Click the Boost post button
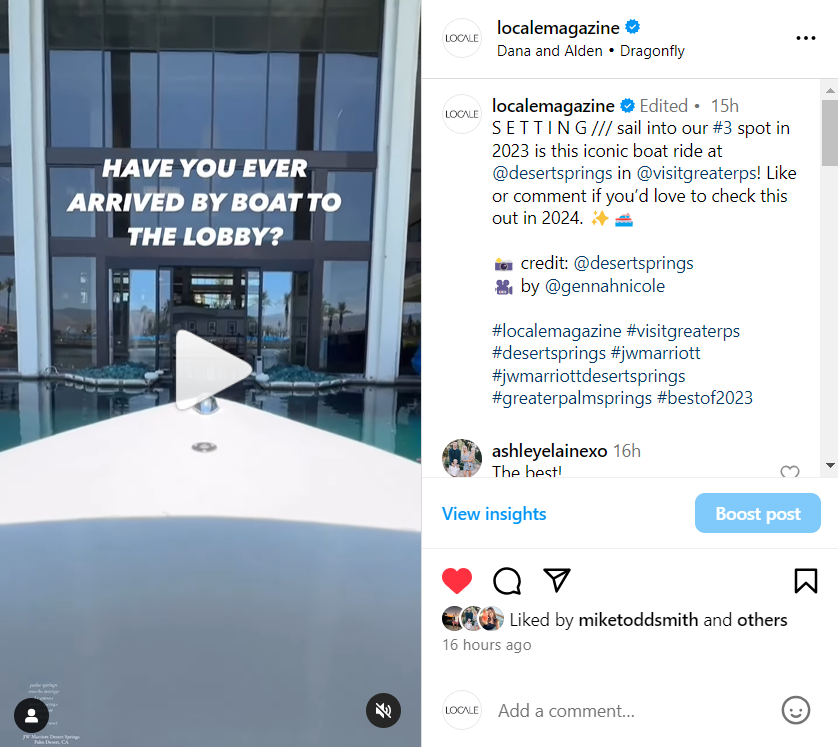 (x=757, y=513)
